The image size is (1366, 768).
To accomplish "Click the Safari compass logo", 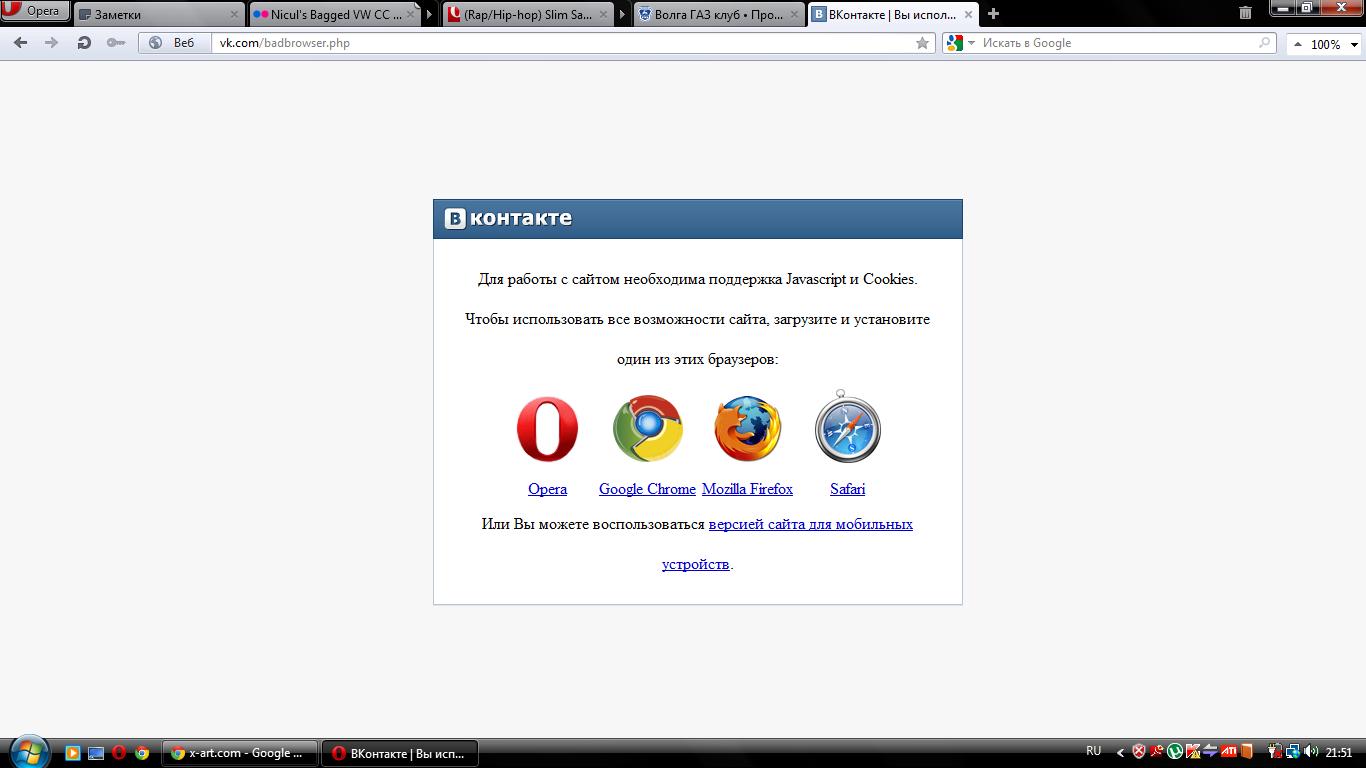I will (x=847, y=427).
